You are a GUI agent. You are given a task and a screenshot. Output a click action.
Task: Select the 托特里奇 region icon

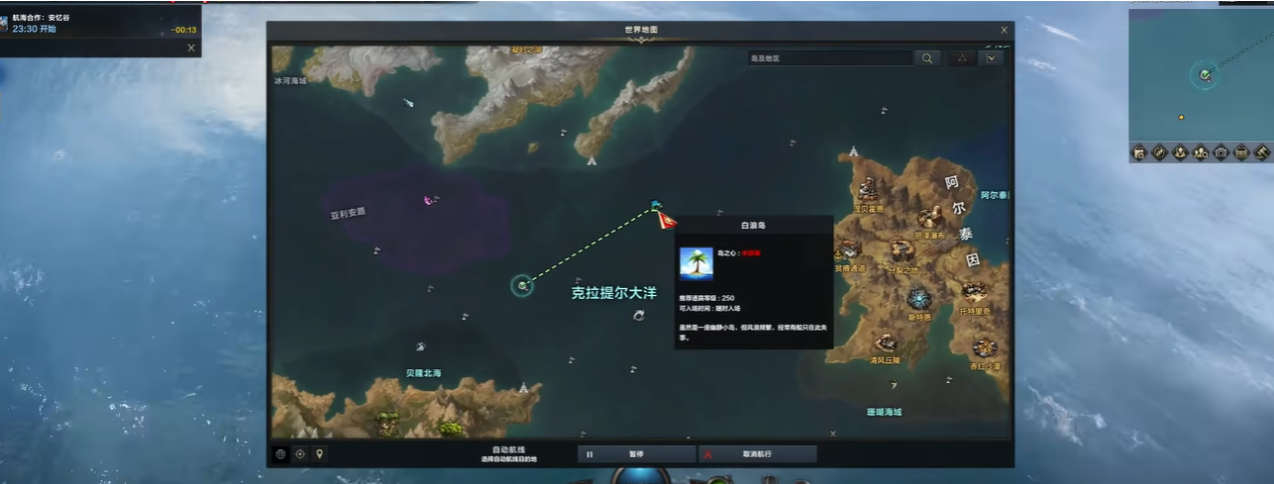[974, 291]
